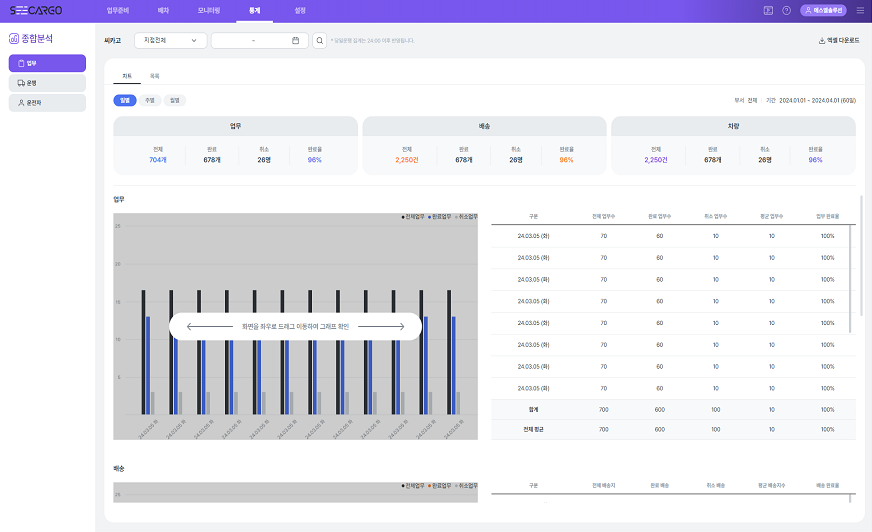The image size is (872, 532).
Task: Switch the period to 주별
Action: pyautogui.click(x=150, y=100)
